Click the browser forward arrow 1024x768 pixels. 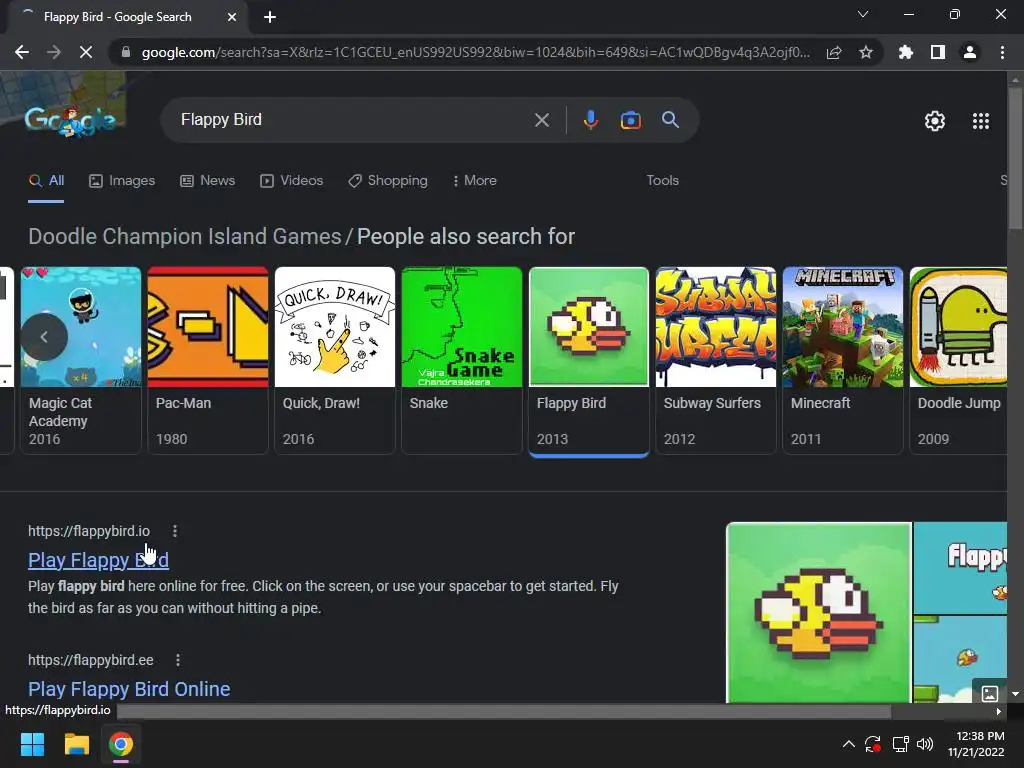tap(54, 52)
